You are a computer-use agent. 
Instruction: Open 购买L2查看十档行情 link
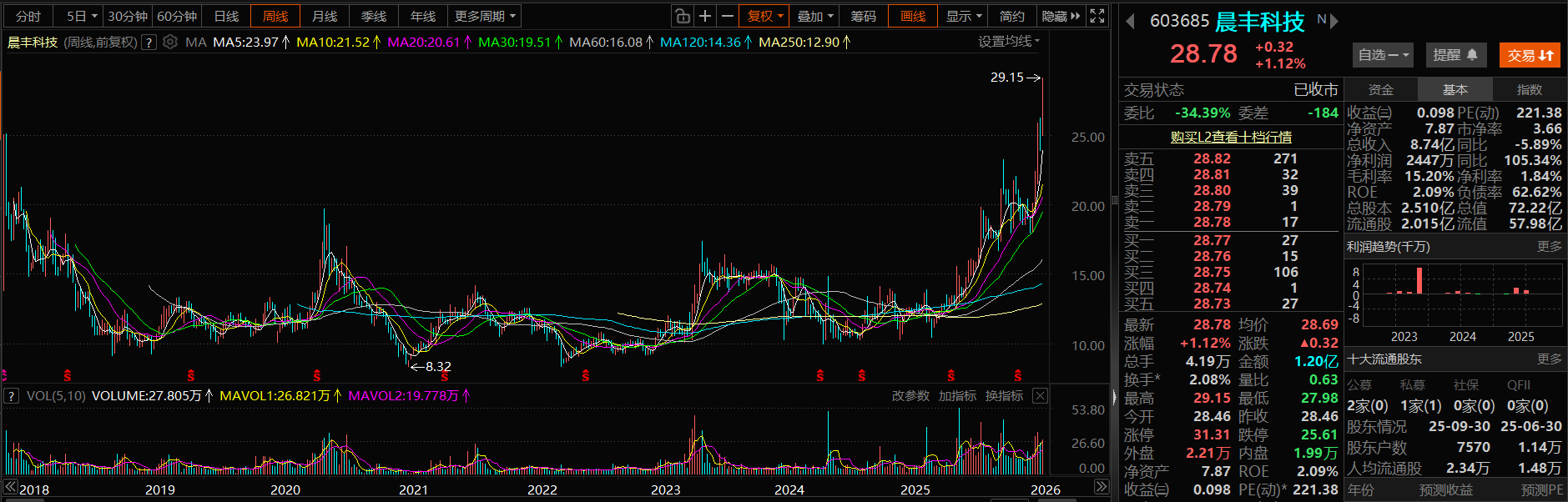coord(1230,137)
